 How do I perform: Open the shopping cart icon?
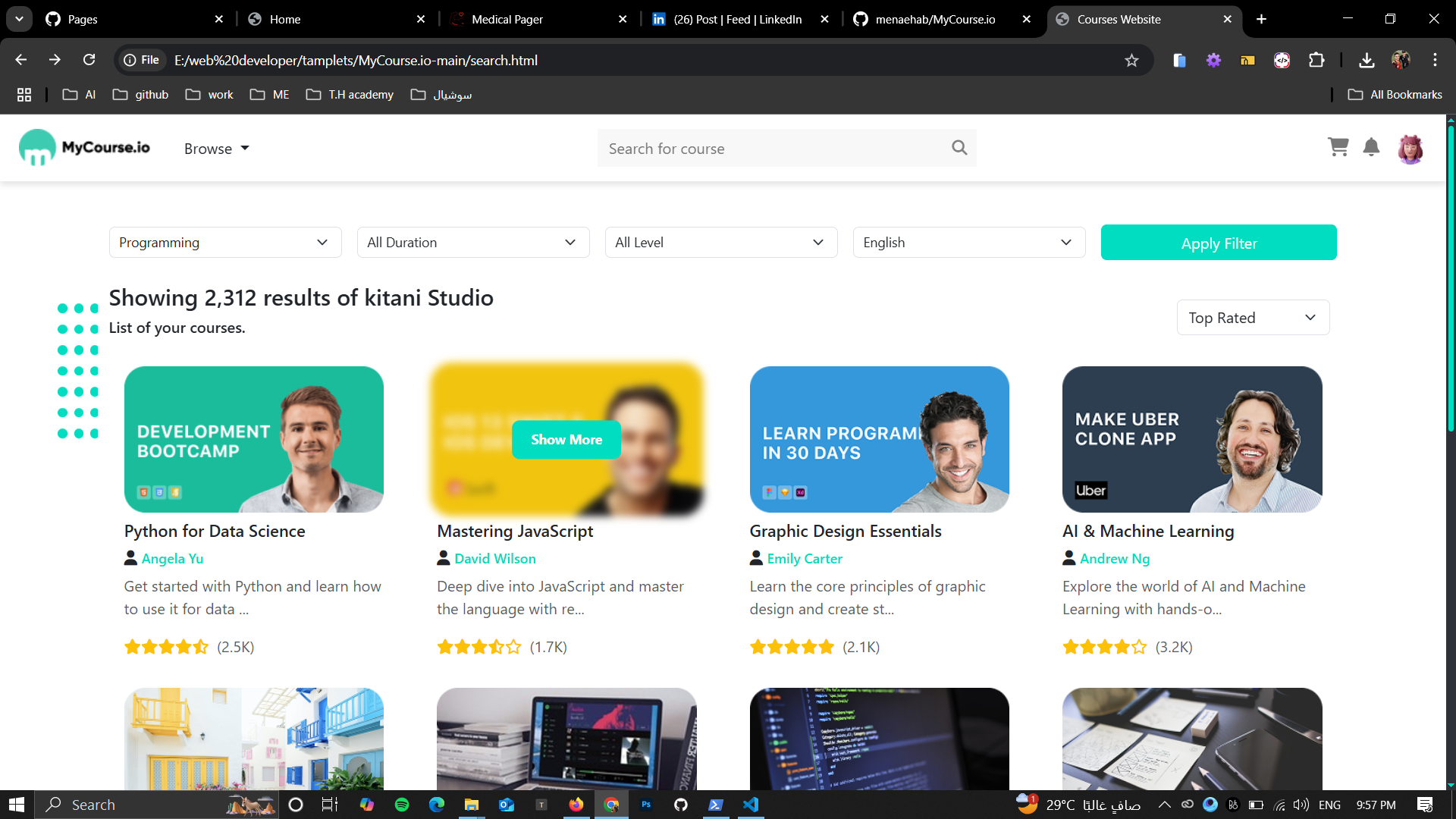(1338, 147)
